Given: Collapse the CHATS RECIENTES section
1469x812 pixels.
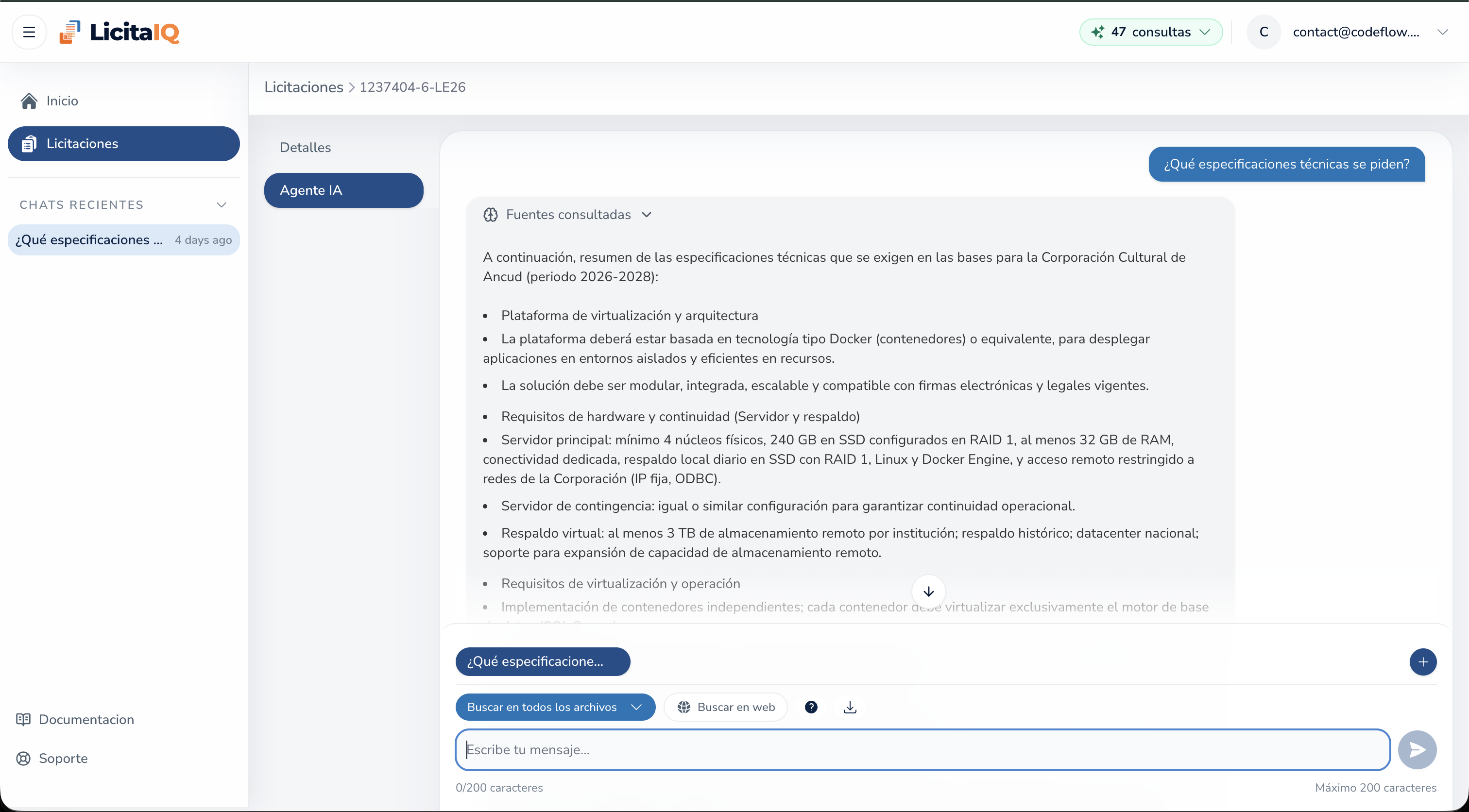Looking at the screenshot, I should 222,204.
